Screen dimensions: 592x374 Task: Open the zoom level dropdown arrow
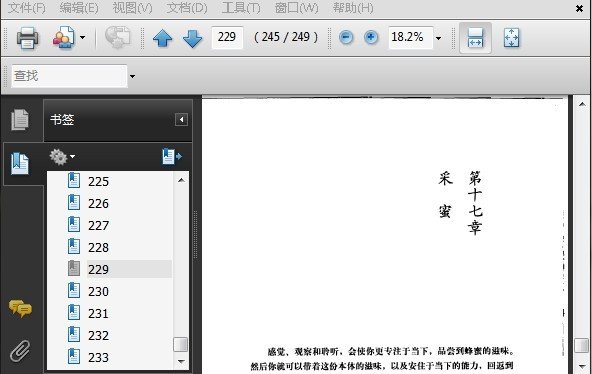click(438, 38)
